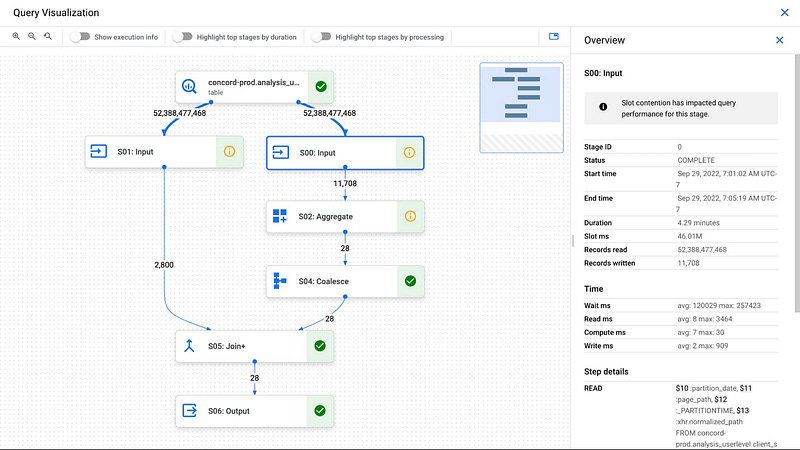This screenshot has height=450, width=800.
Task: Click the Step details heading
Action: click(606, 371)
